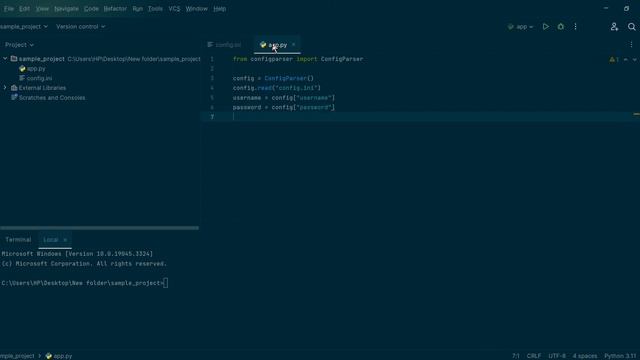
Task: Open Search Everywhere magnifier
Action: click(631, 27)
